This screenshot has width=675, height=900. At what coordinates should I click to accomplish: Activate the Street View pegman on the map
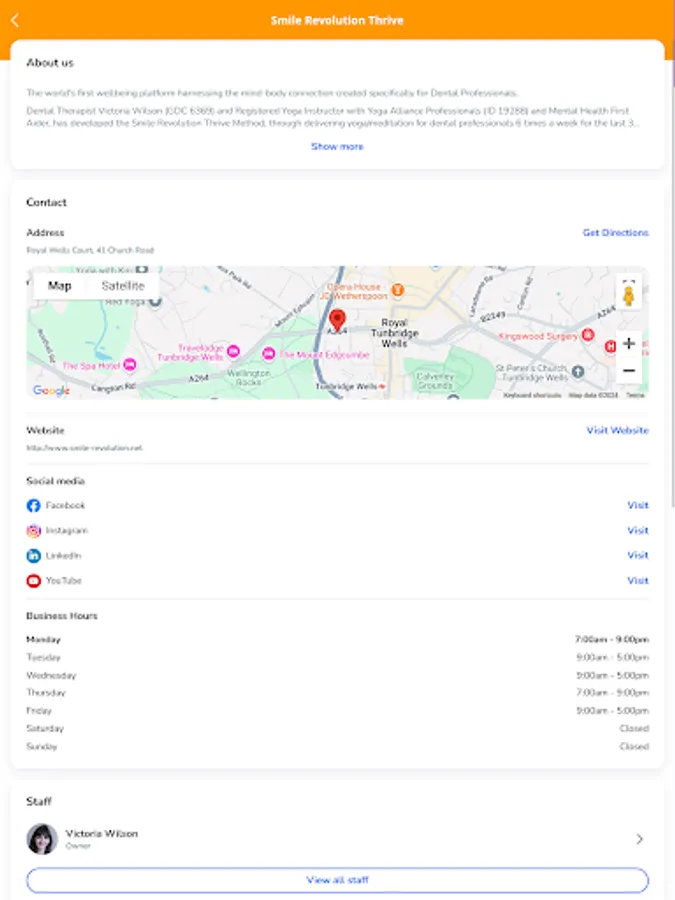click(x=629, y=294)
